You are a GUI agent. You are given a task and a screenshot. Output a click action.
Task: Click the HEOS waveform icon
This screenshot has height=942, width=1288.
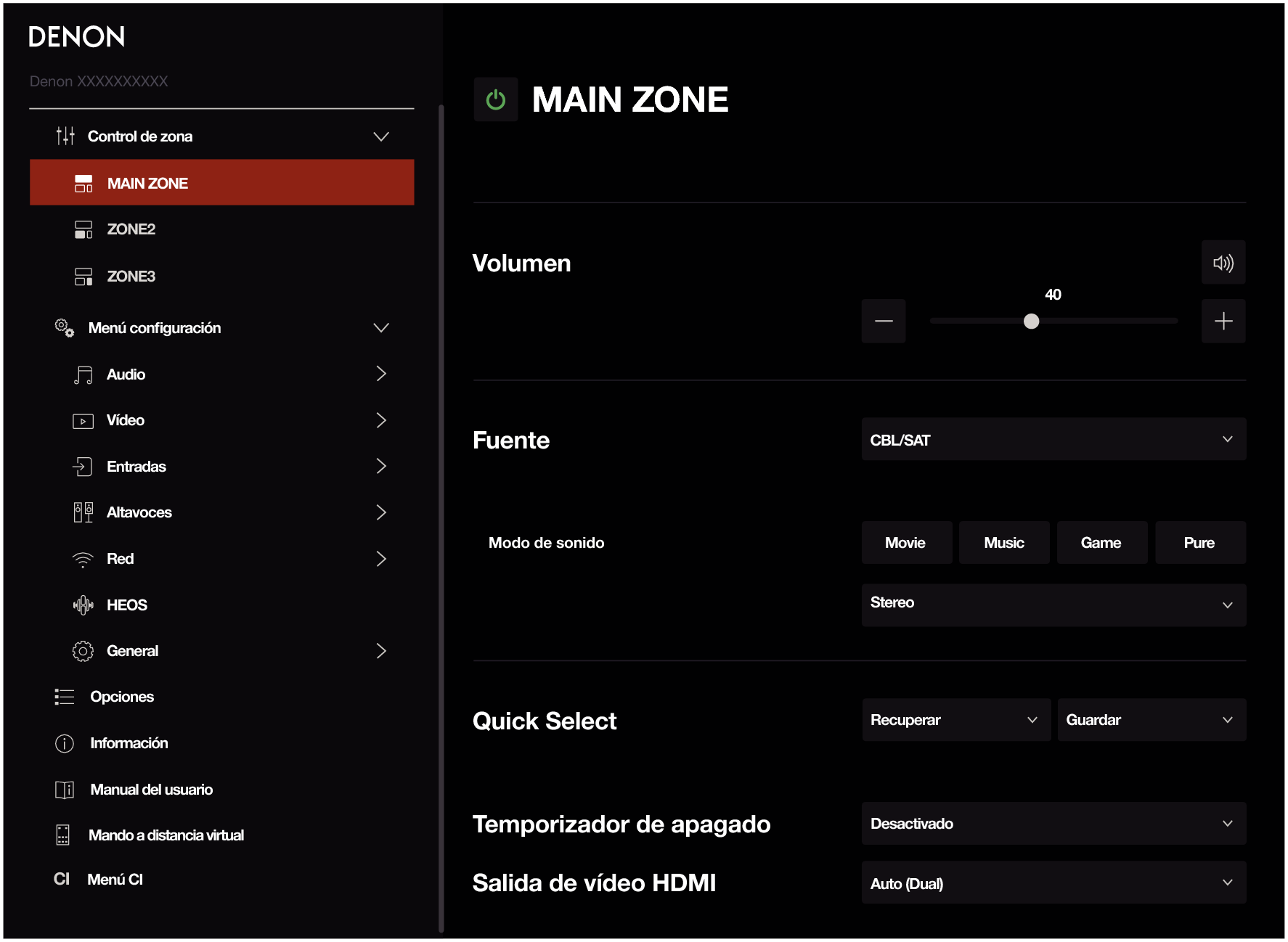pos(83,605)
